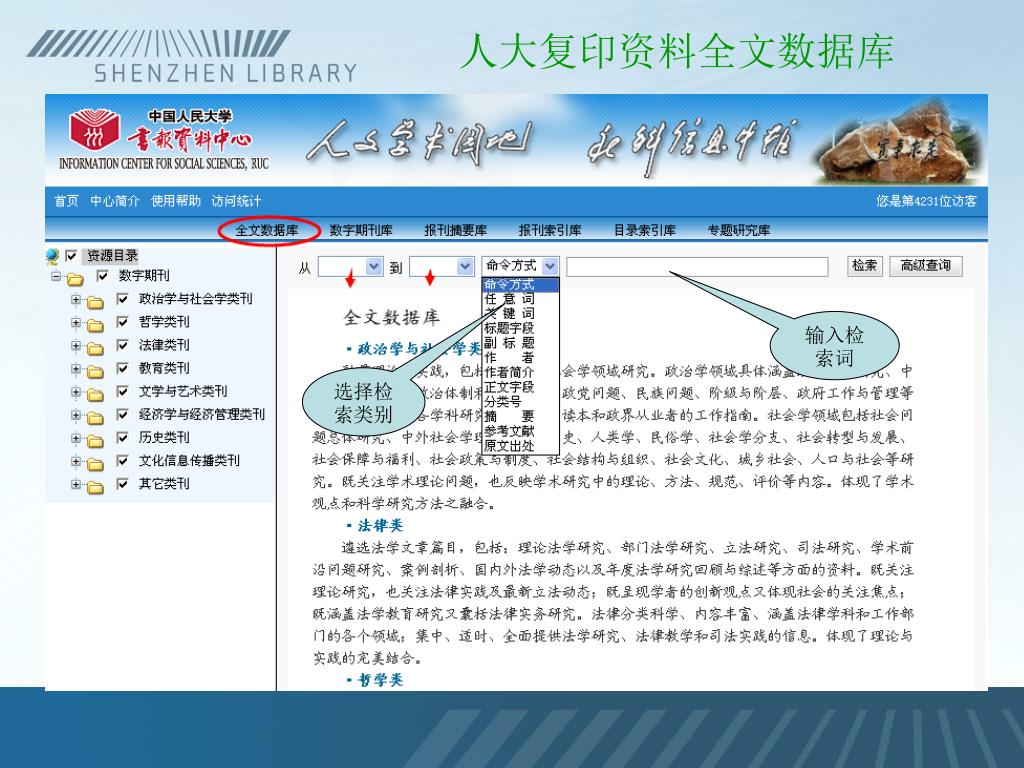The width and height of the screenshot is (1024, 768).
Task: Uncheck the 教育类刊 checkbox
Action: click(122, 368)
